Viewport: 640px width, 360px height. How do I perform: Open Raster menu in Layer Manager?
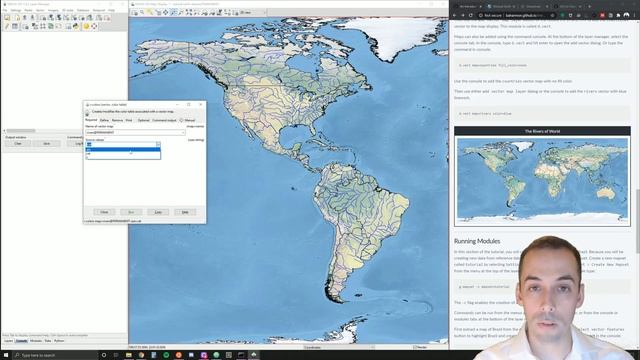(28, 10)
